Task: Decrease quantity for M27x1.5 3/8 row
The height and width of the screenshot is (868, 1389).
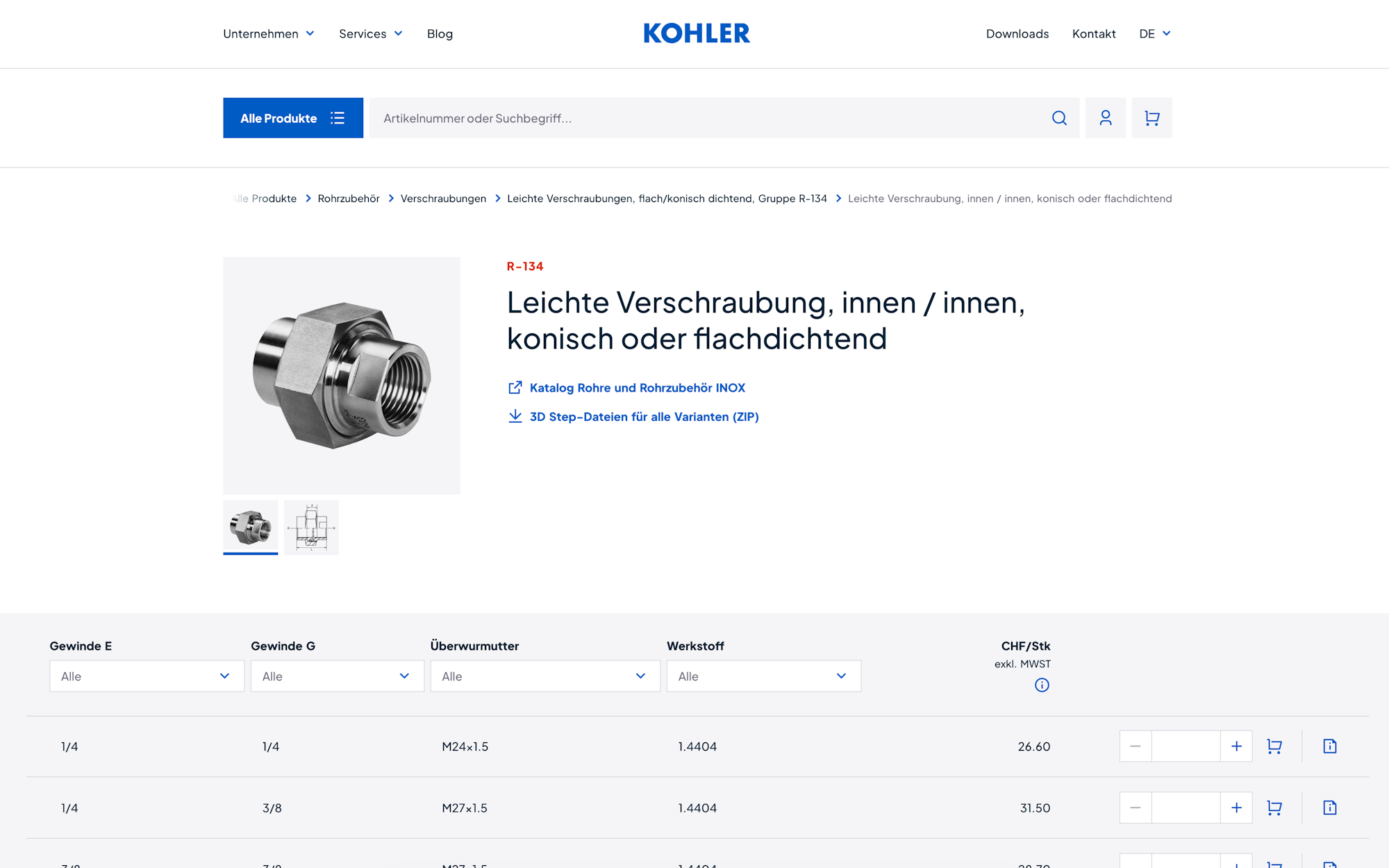Action: coord(1136,808)
